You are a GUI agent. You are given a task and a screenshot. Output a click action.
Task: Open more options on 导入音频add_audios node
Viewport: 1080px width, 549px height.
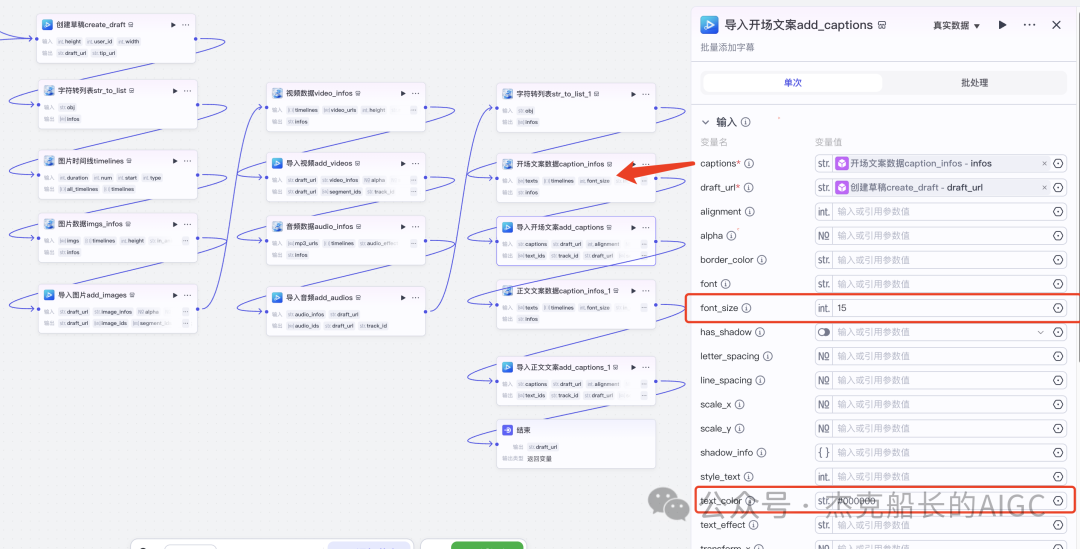click(x=415, y=298)
